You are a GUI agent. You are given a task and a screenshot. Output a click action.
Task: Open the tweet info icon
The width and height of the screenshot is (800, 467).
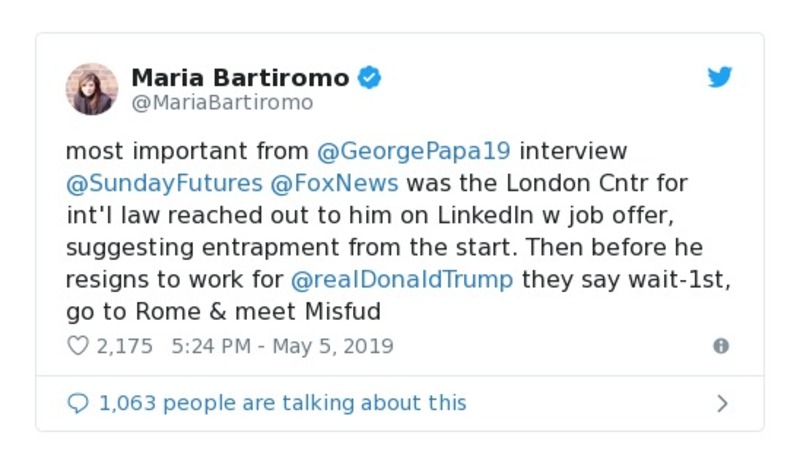coord(720,346)
